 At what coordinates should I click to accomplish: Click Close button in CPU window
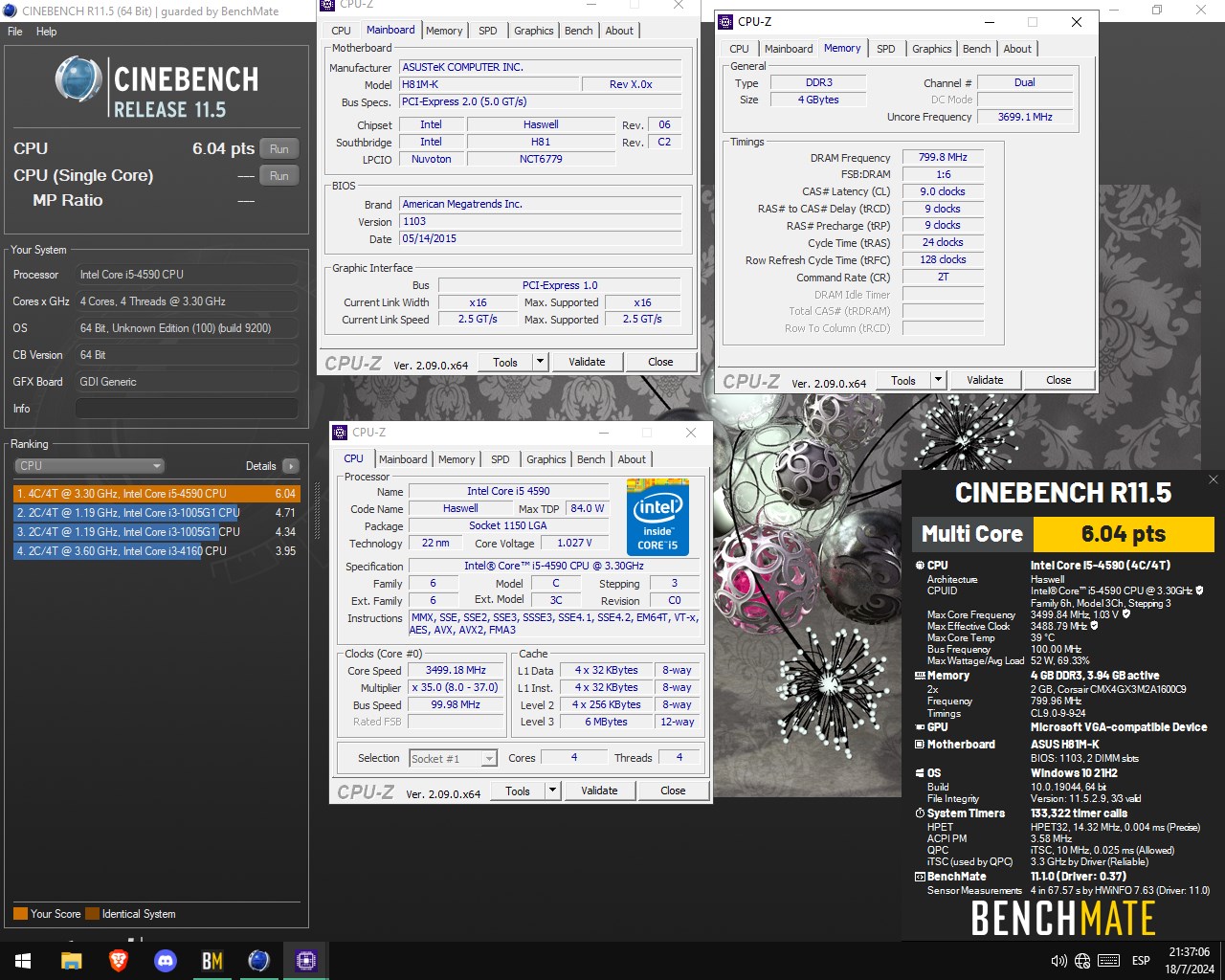coord(673,791)
